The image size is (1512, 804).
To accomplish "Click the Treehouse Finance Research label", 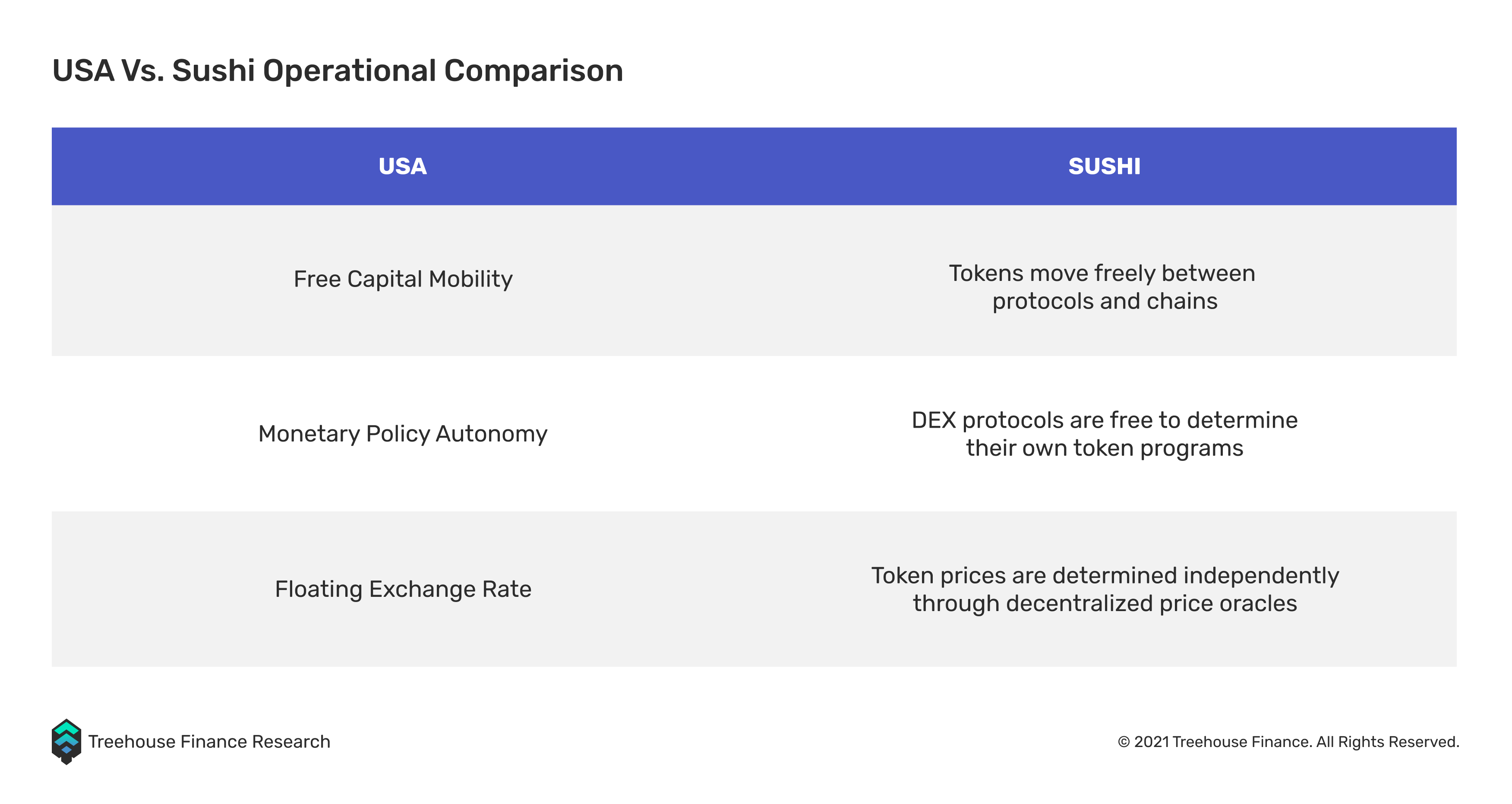I will 209,742.
